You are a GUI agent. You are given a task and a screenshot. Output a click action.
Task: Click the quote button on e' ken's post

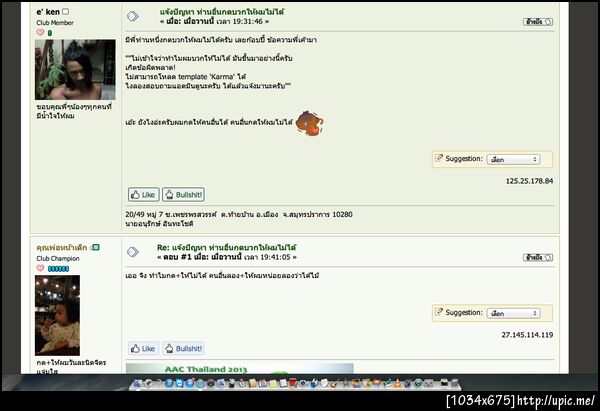coord(538,22)
